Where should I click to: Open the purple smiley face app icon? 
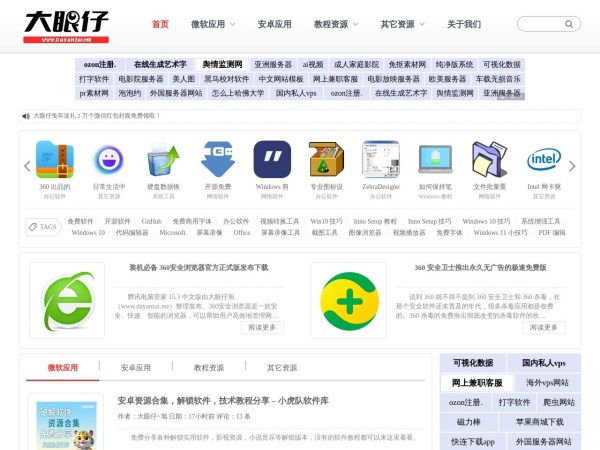(109, 160)
